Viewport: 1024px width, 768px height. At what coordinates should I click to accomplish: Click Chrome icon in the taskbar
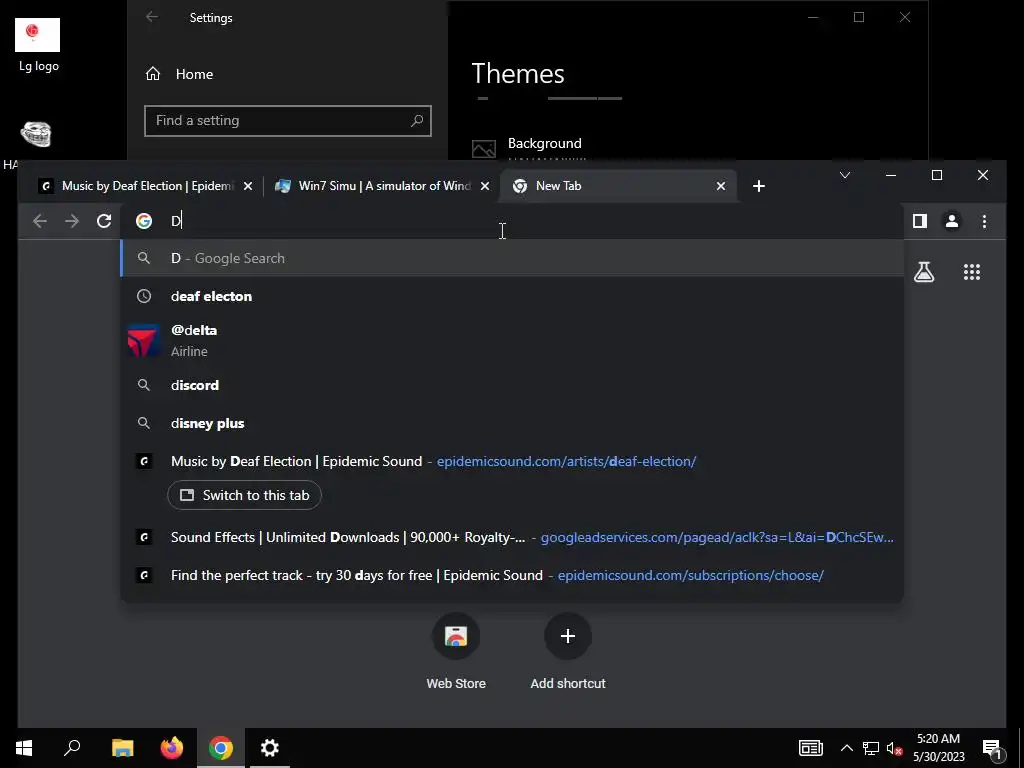pyautogui.click(x=221, y=748)
